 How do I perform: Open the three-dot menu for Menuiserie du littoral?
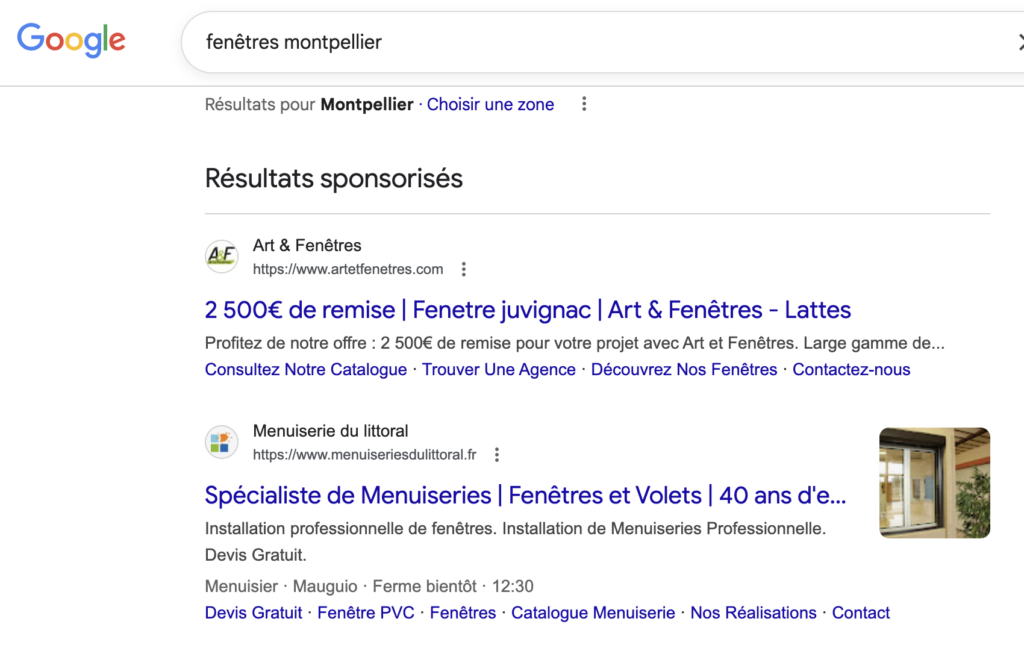tap(497, 453)
